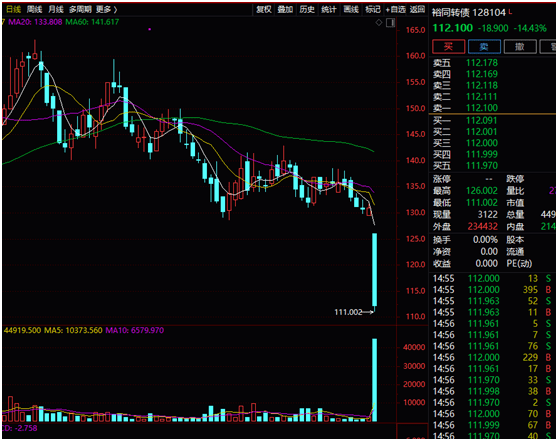Open the 历史 history toolbar item
The image size is (558, 441).
click(x=307, y=10)
